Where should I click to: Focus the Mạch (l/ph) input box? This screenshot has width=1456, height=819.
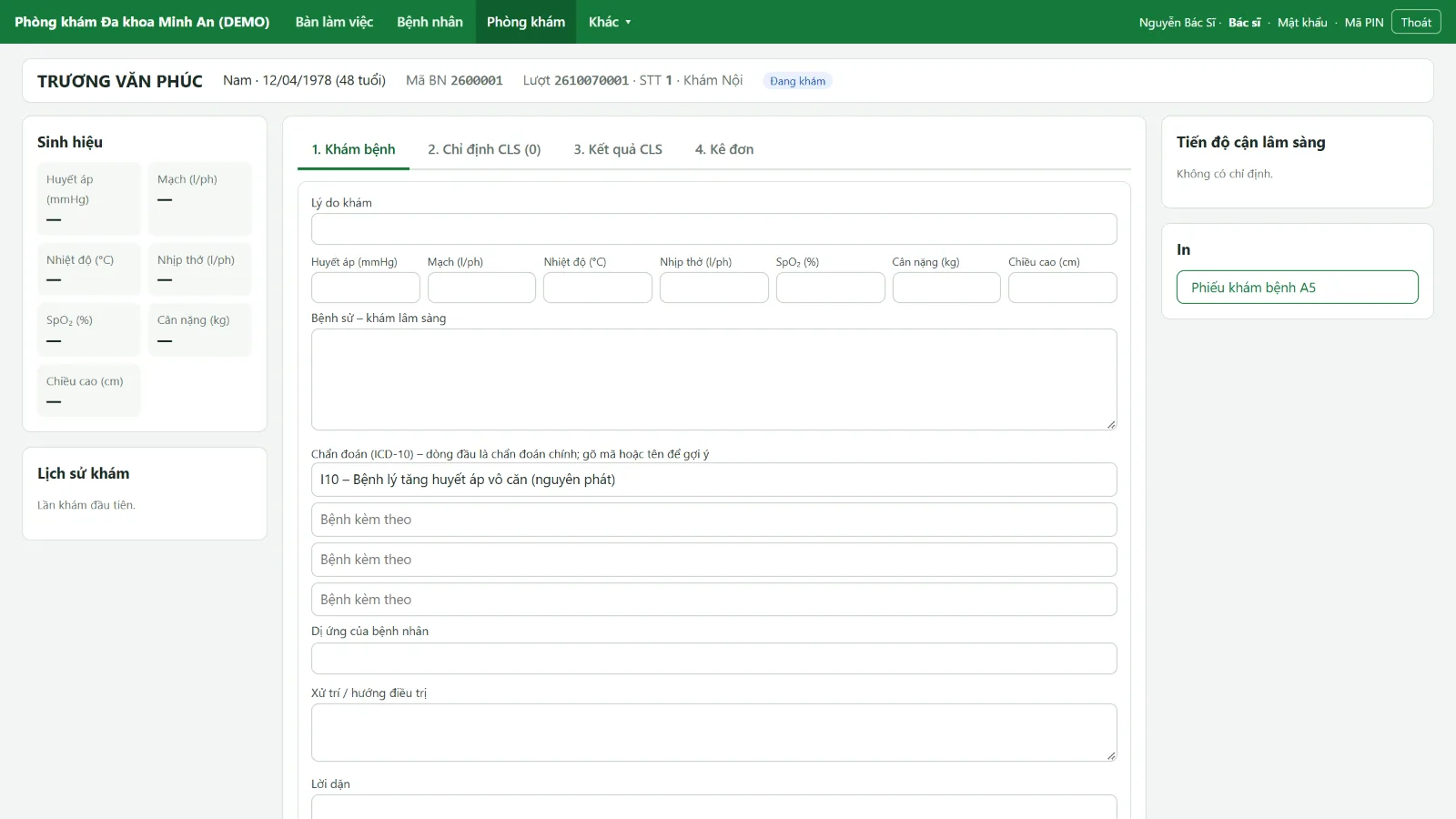click(x=481, y=288)
